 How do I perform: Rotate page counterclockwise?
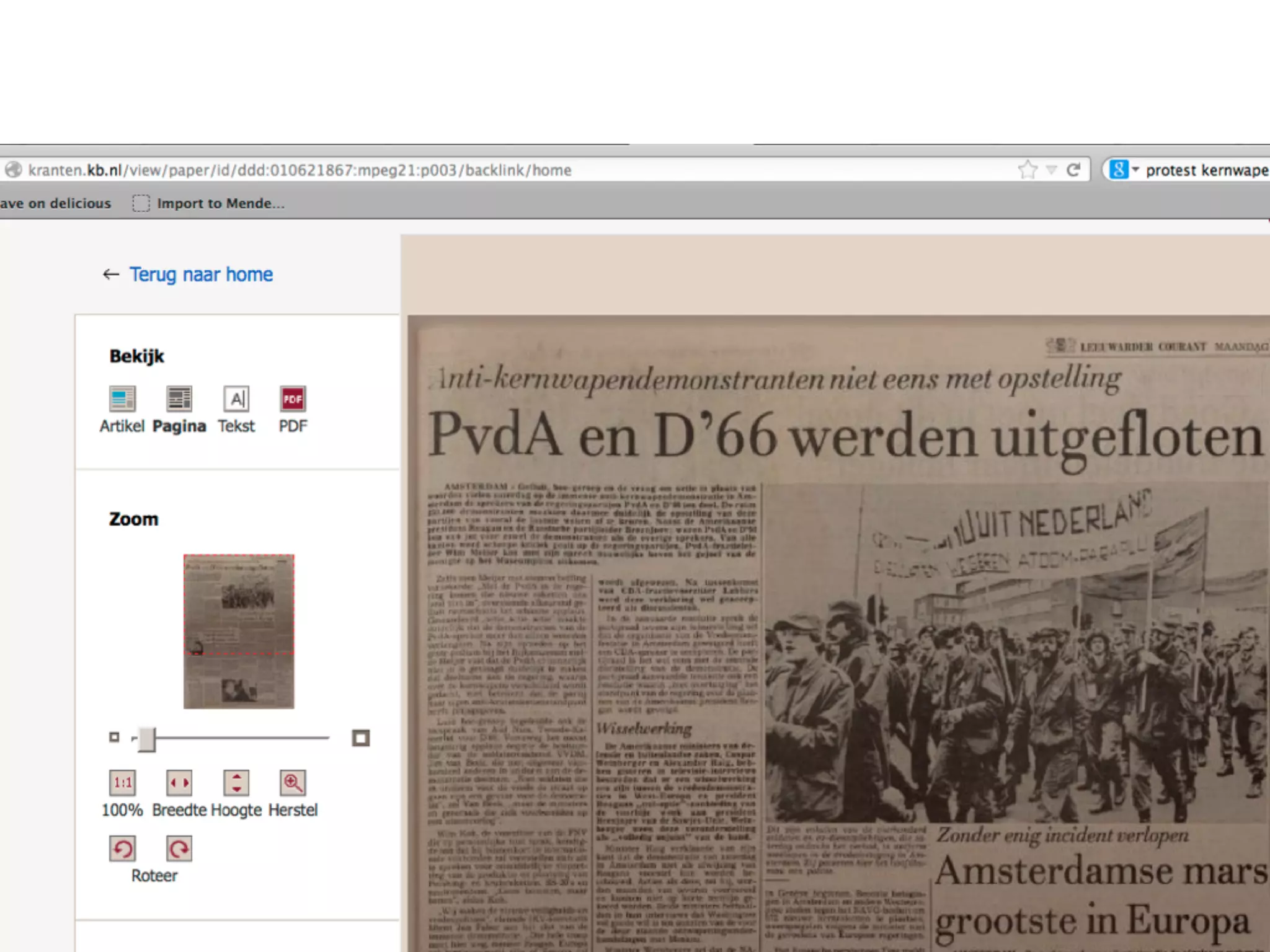[x=122, y=848]
